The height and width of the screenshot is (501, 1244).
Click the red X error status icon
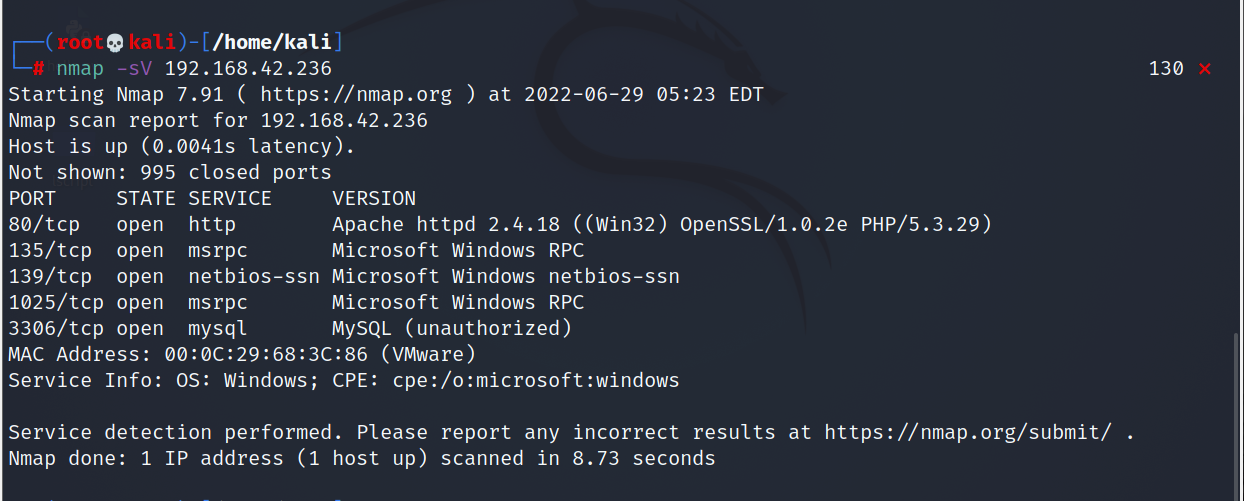pyautogui.click(x=1204, y=69)
